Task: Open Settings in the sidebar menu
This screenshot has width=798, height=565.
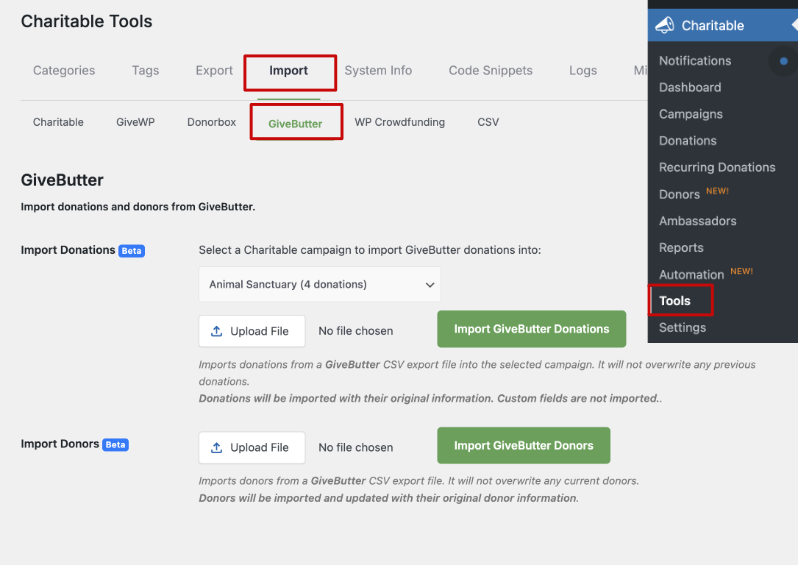Action: point(682,327)
